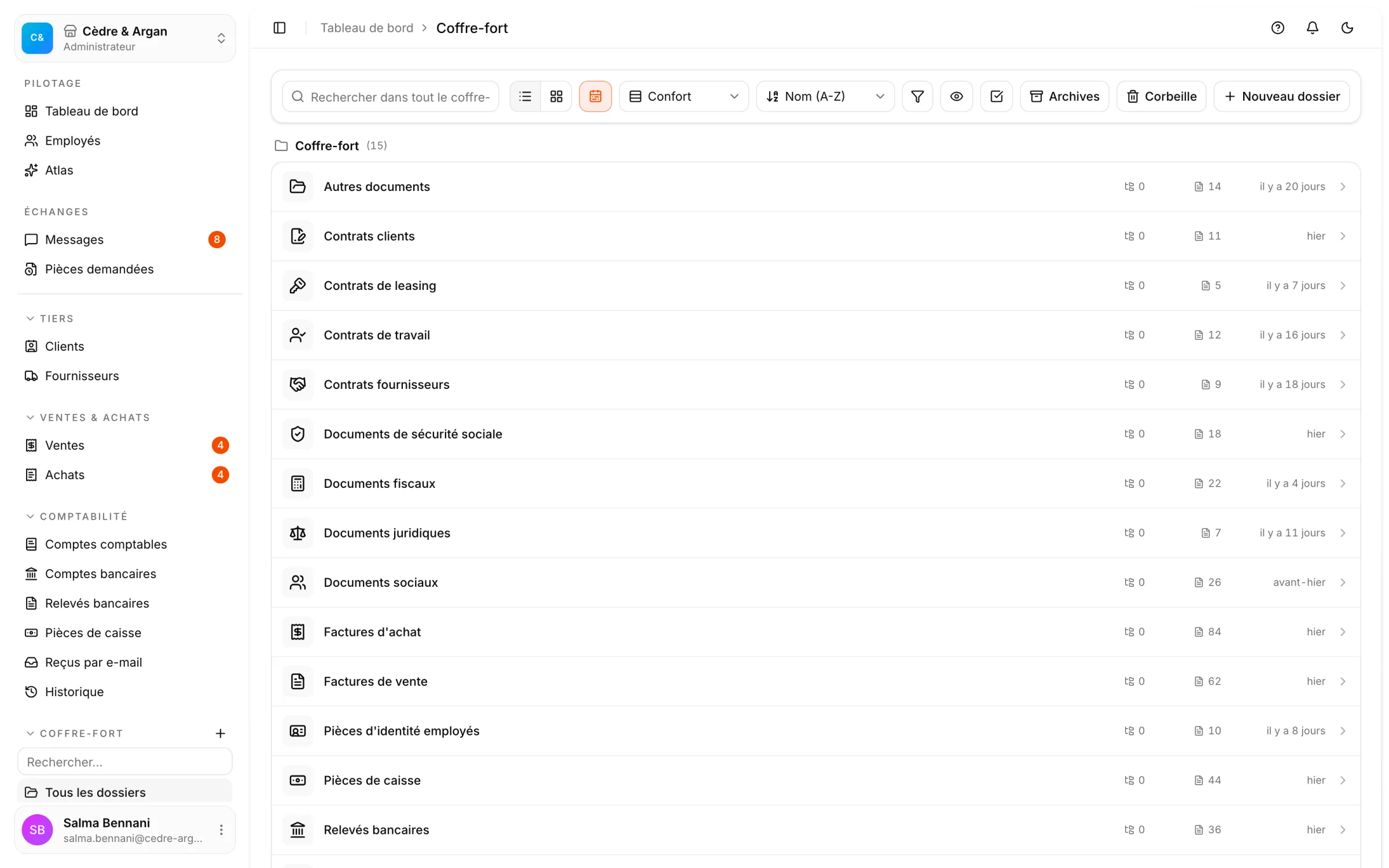1389x868 pixels.
Task: Click the Historique clock icon
Action: click(31, 692)
